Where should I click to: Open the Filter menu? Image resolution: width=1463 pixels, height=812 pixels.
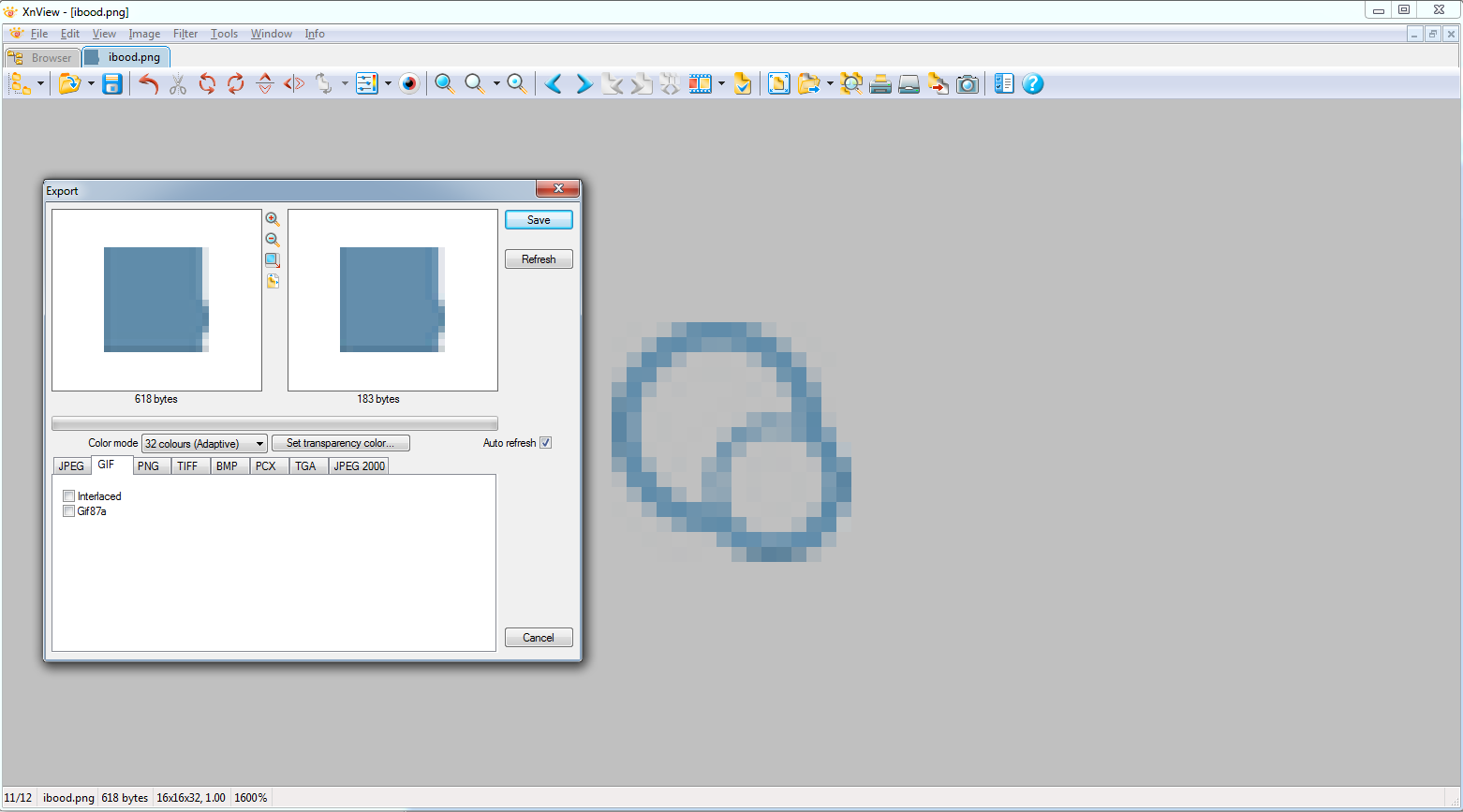pos(185,34)
